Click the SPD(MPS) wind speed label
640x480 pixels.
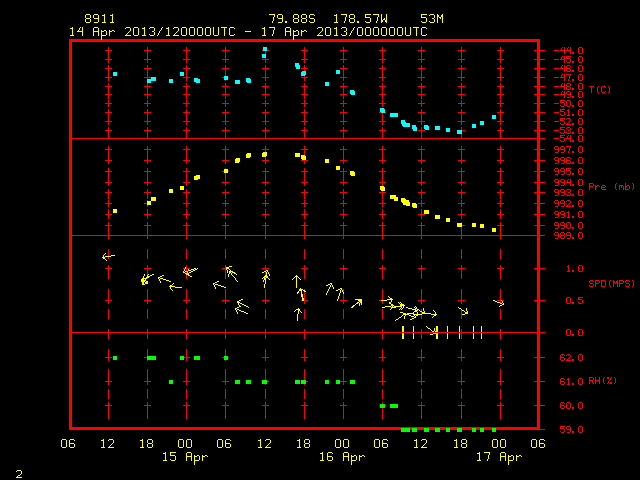[611, 283]
